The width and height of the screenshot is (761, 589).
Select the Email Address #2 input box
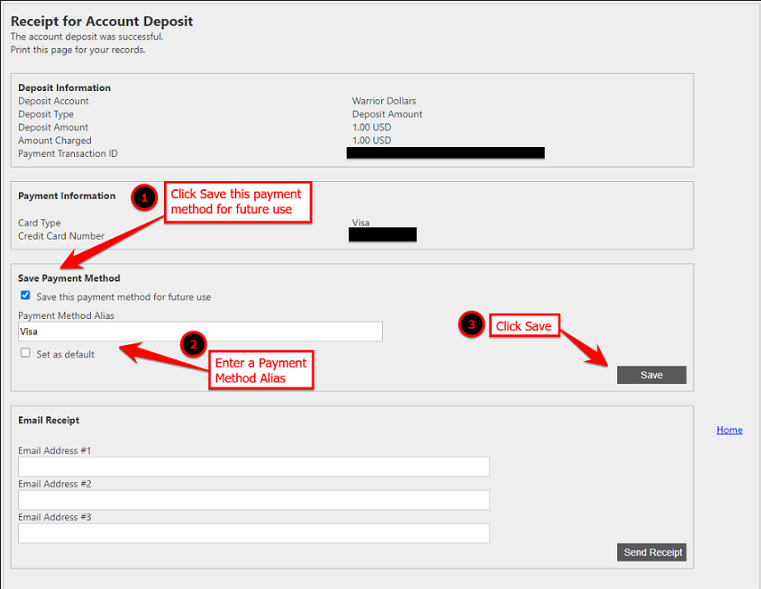tap(253, 500)
